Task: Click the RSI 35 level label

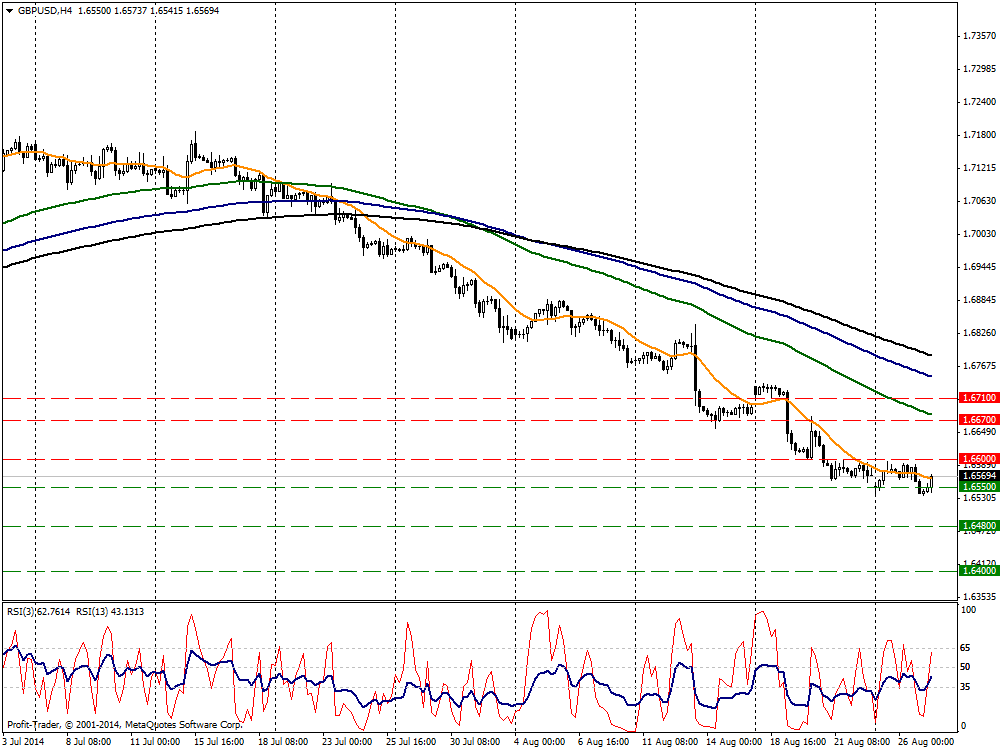Action: [x=965, y=687]
